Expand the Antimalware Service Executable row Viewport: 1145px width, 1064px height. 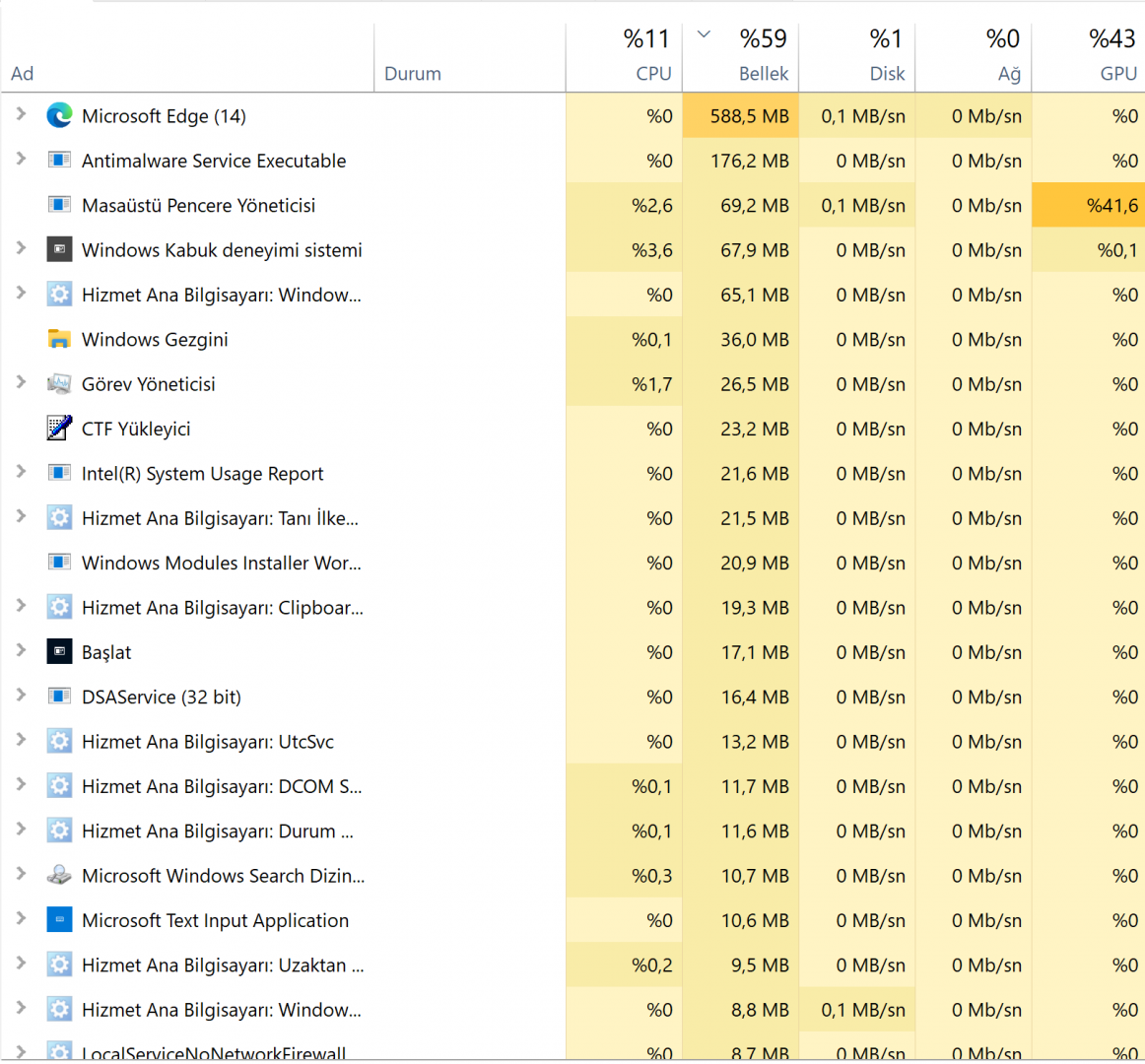(x=21, y=159)
